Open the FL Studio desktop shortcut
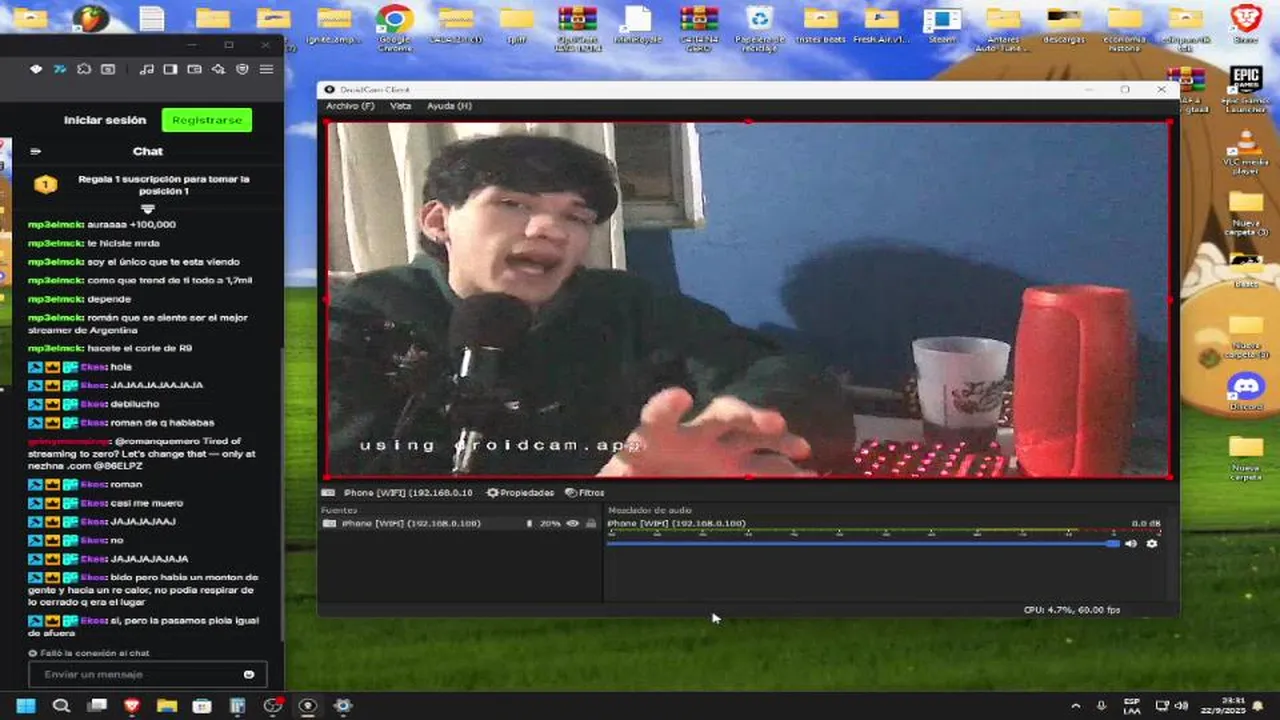 [x=90, y=18]
